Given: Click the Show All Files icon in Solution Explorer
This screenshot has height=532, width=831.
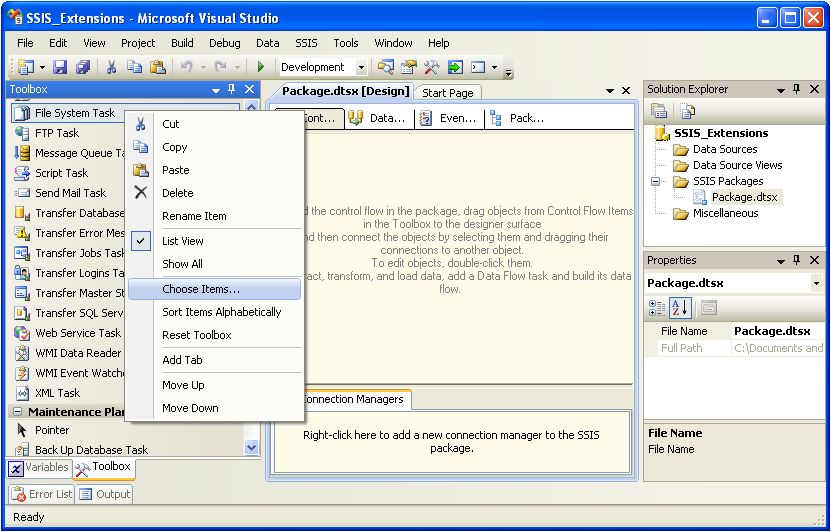Looking at the screenshot, I should pyautogui.click(x=688, y=111).
